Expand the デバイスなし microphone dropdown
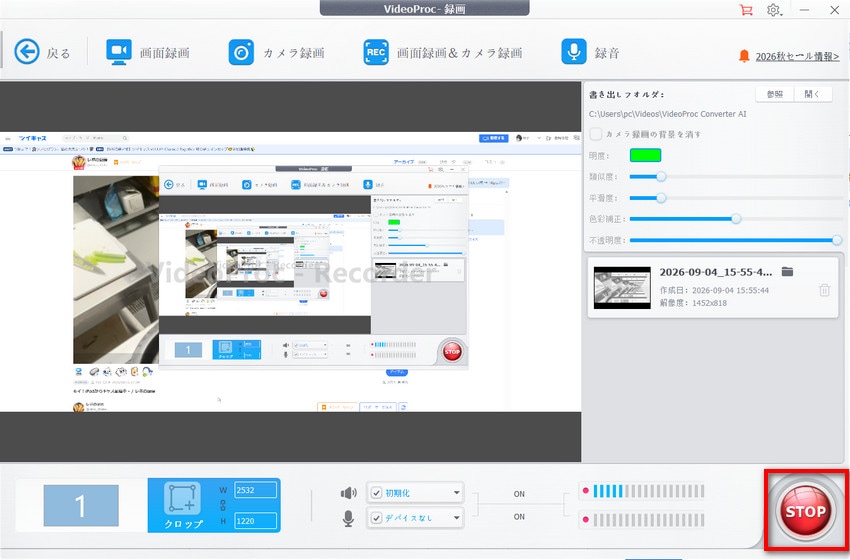 coord(456,518)
